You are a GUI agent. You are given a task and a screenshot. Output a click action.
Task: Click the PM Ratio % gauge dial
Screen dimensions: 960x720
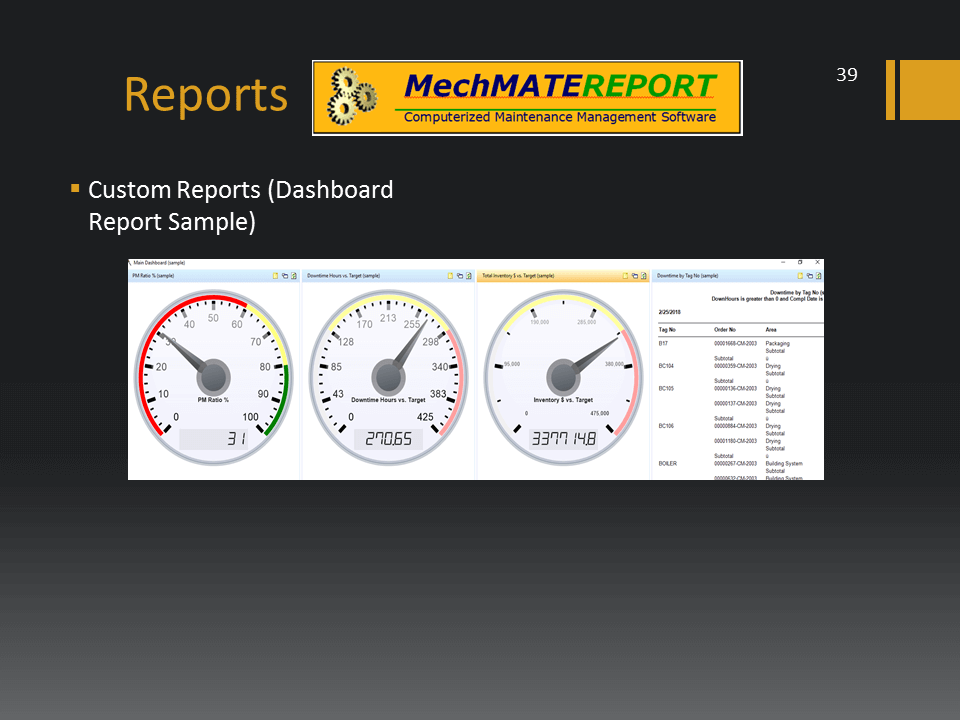pos(213,377)
